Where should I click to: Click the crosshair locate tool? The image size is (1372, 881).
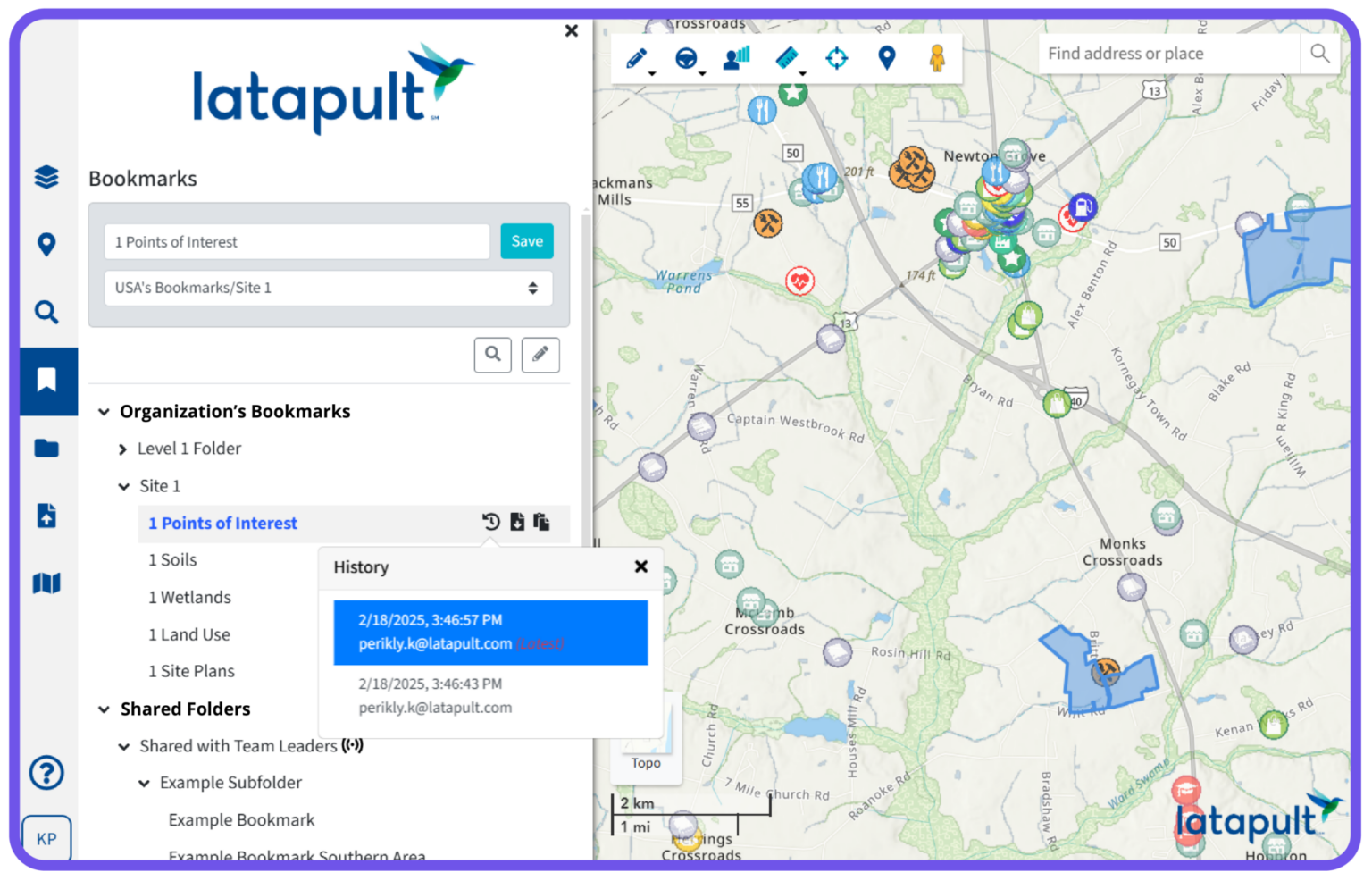pyautogui.click(x=837, y=59)
